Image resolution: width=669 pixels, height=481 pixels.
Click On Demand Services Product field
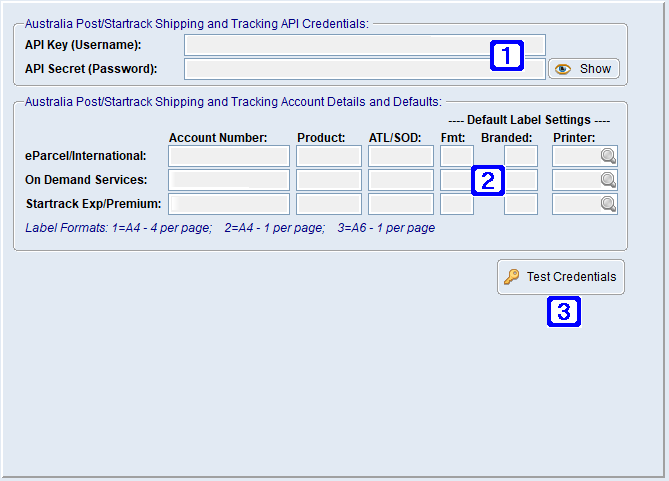pos(329,180)
